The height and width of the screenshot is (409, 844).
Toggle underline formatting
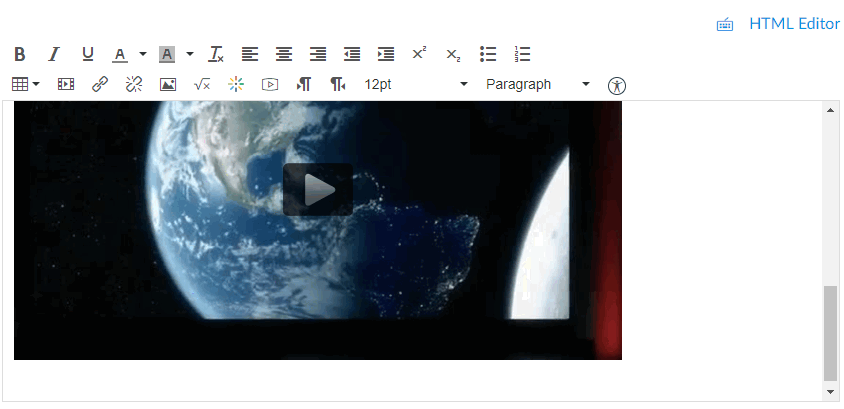[x=88, y=54]
